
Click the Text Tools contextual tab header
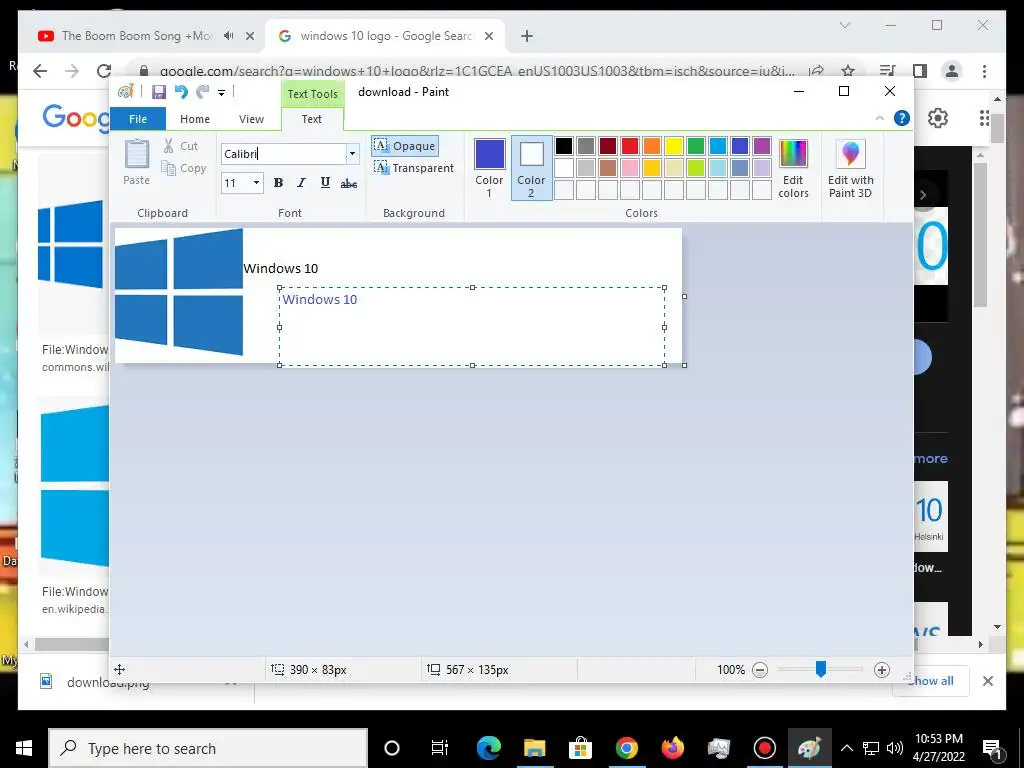pyautogui.click(x=313, y=93)
